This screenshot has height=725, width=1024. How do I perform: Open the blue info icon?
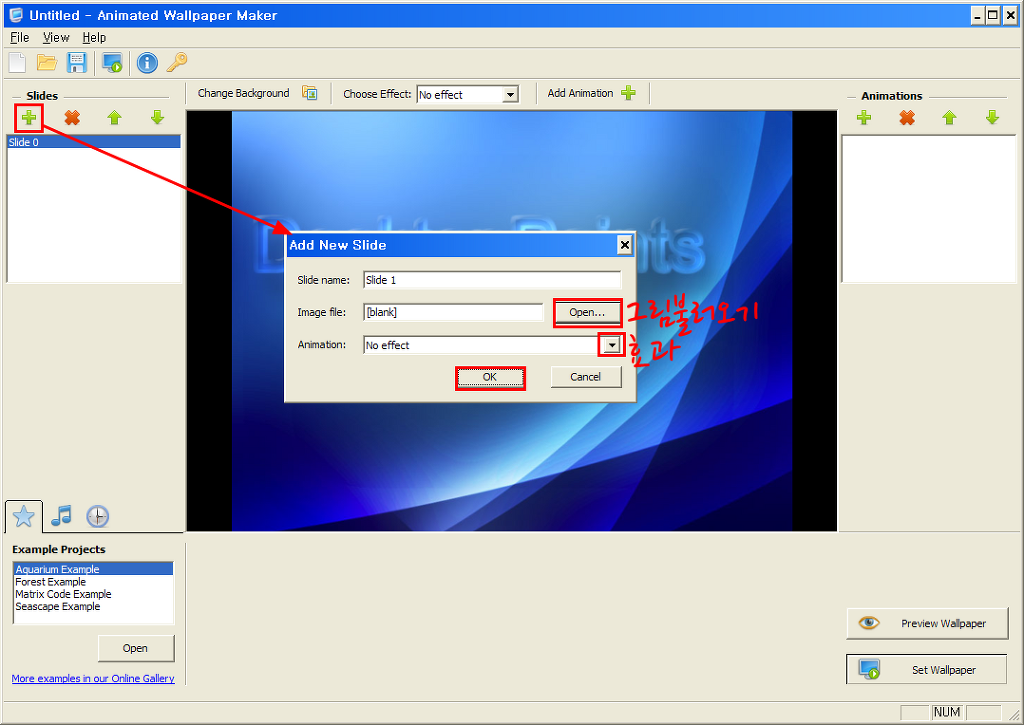pyautogui.click(x=148, y=63)
